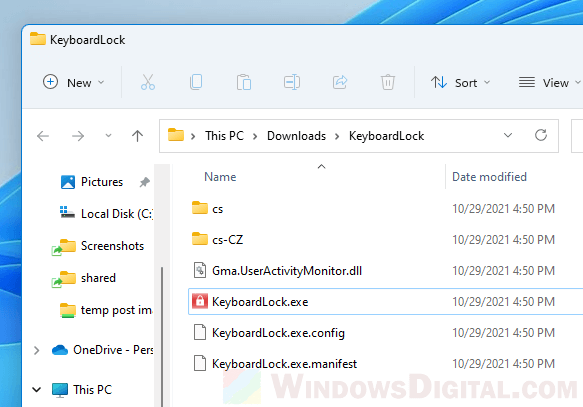Open the New item menu
Image resolution: width=583 pixels, height=407 pixels.
click(x=74, y=83)
